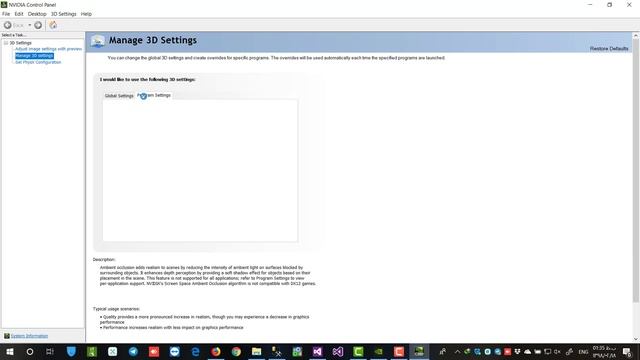Open the taskbar clock and date

[x=604, y=351]
